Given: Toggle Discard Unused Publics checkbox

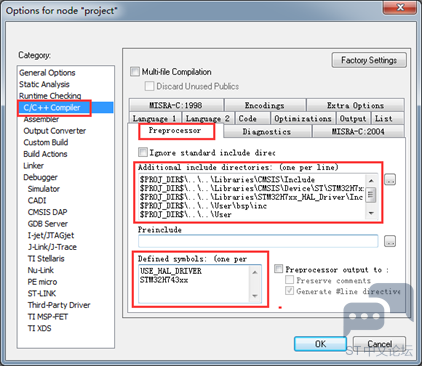Looking at the screenshot, I should click(149, 86).
